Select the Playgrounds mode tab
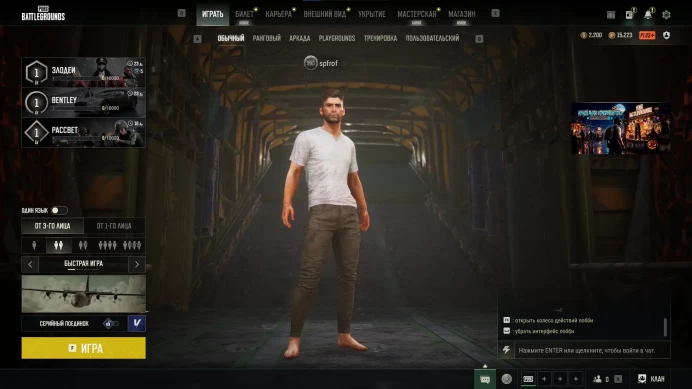Image resolution: width=692 pixels, height=389 pixels. [x=337, y=38]
